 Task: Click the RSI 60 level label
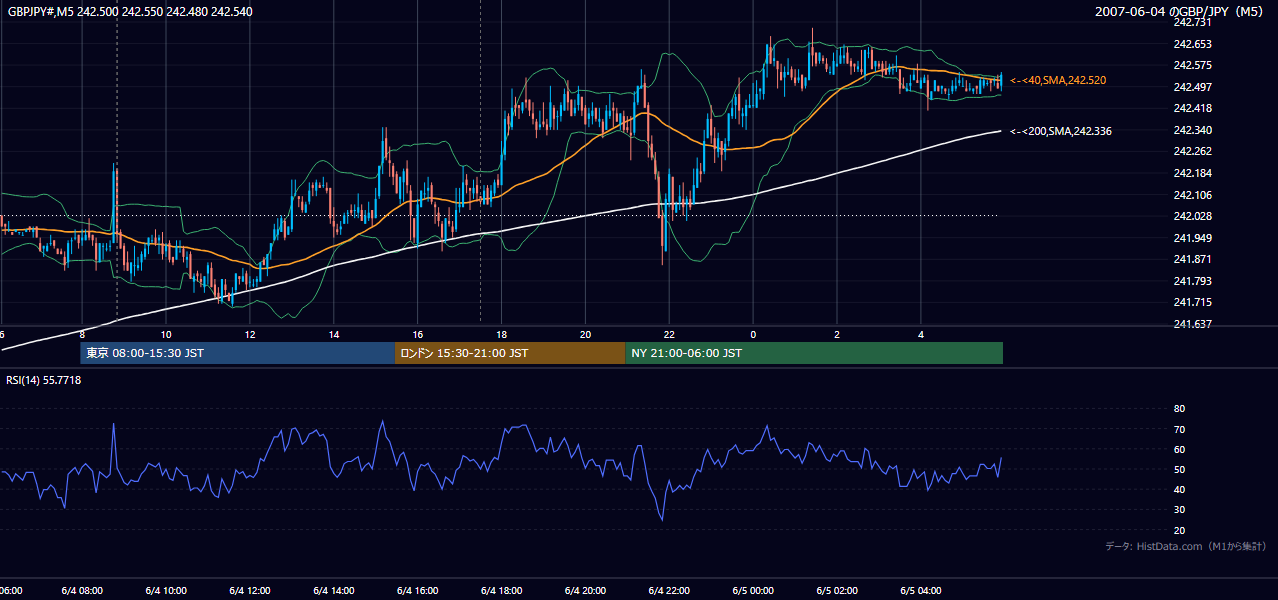click(x=1179, y=449)
